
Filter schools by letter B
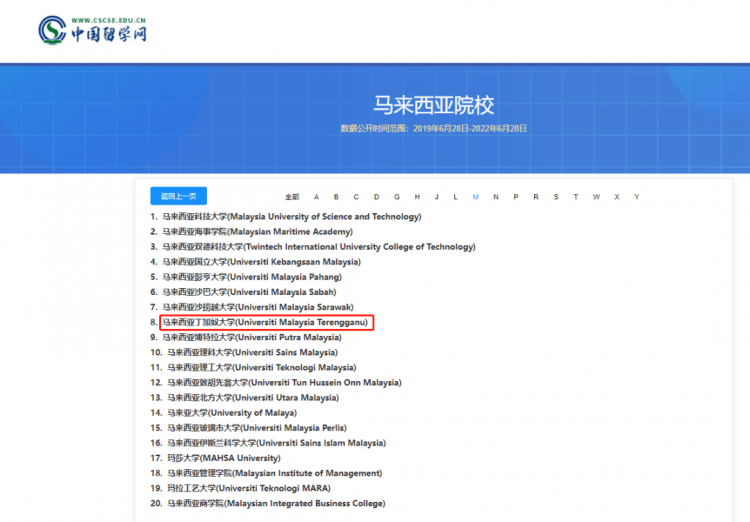pyautogui.click(x=336, y=197)
